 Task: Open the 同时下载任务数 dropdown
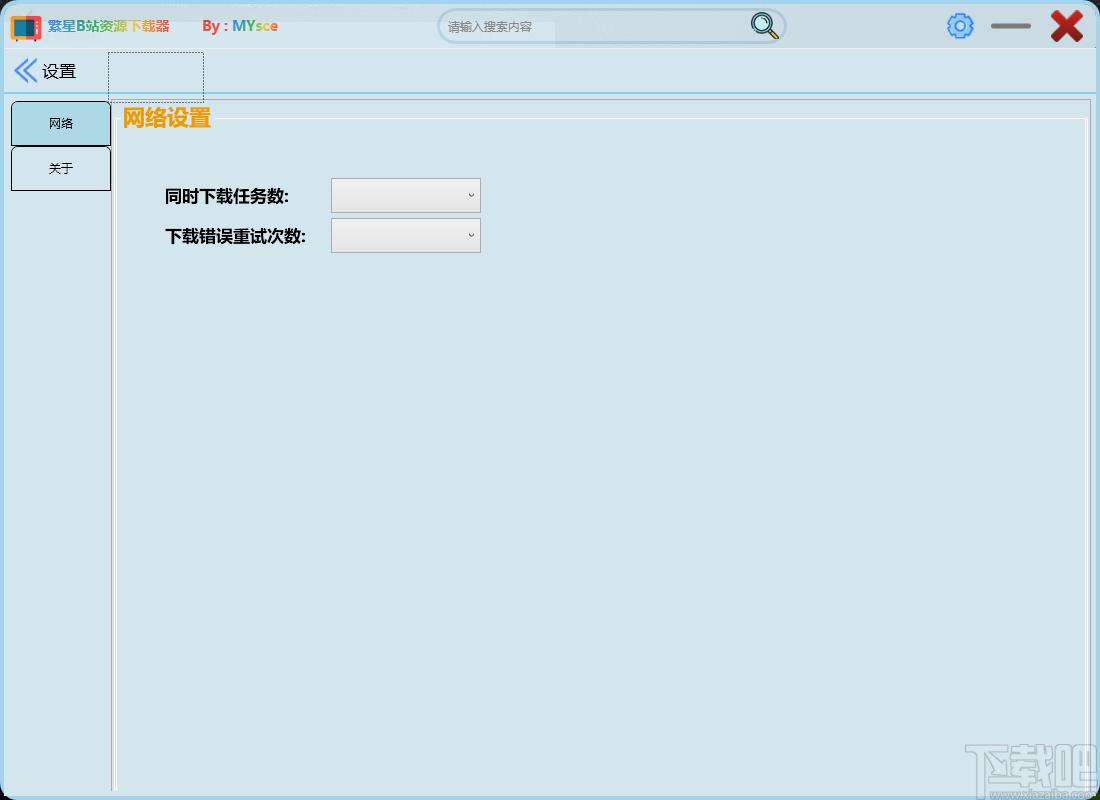[405, 196]
